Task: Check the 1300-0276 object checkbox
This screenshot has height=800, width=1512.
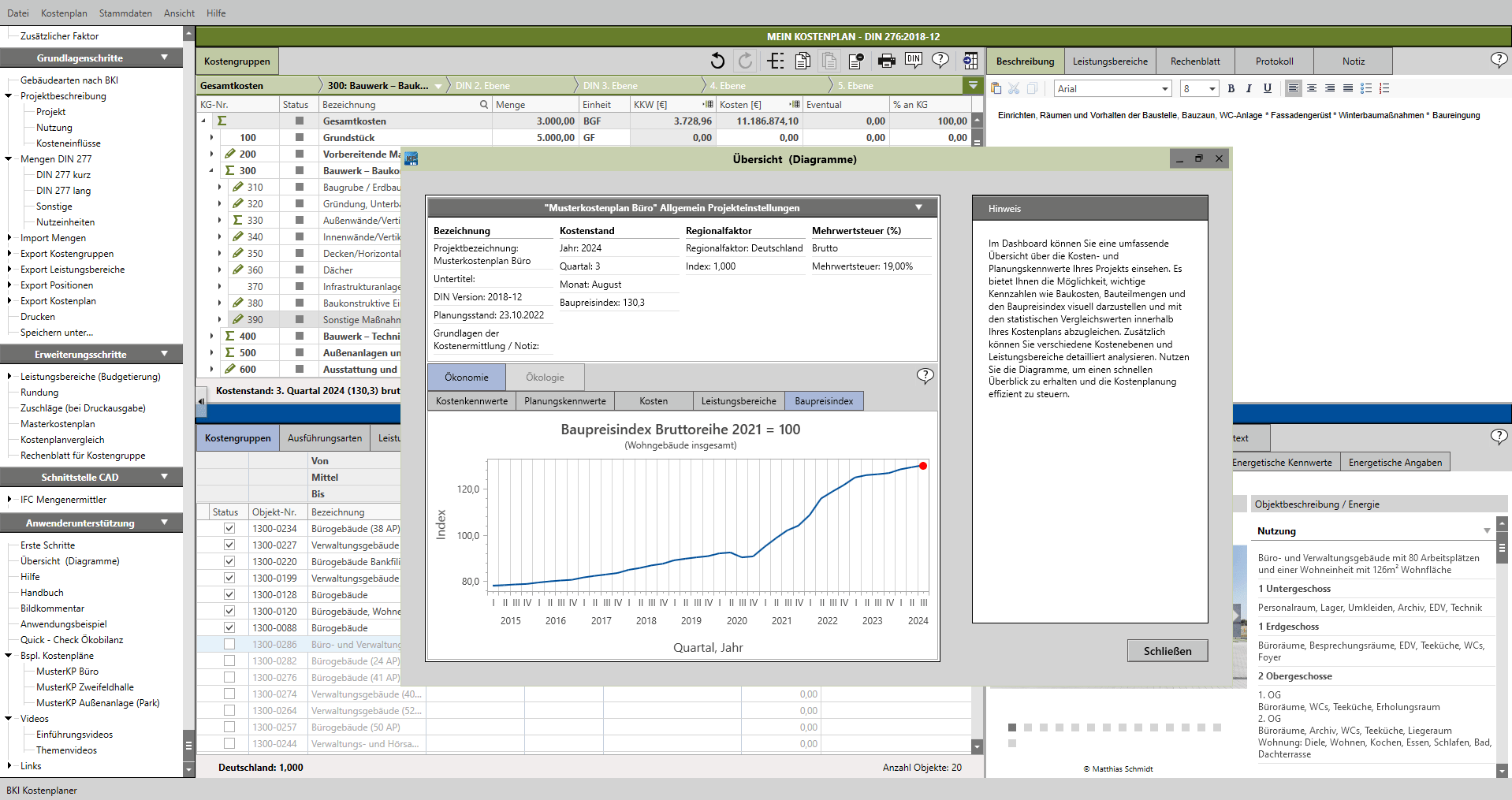Action: point(229,677)
